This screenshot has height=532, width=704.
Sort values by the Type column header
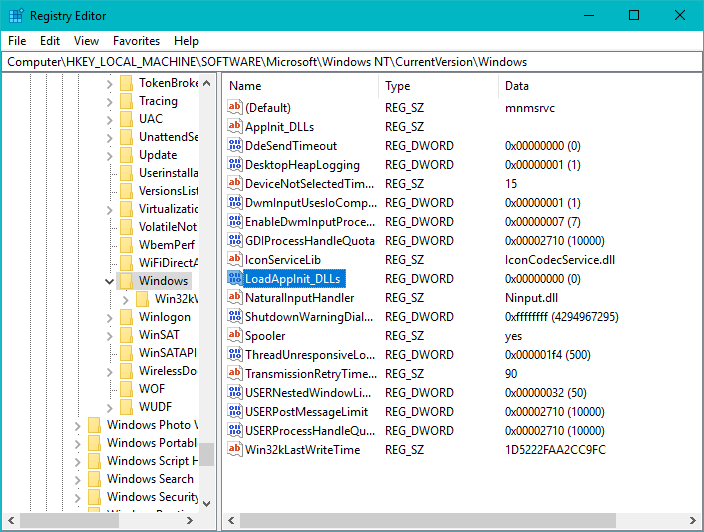pos(439,86)
